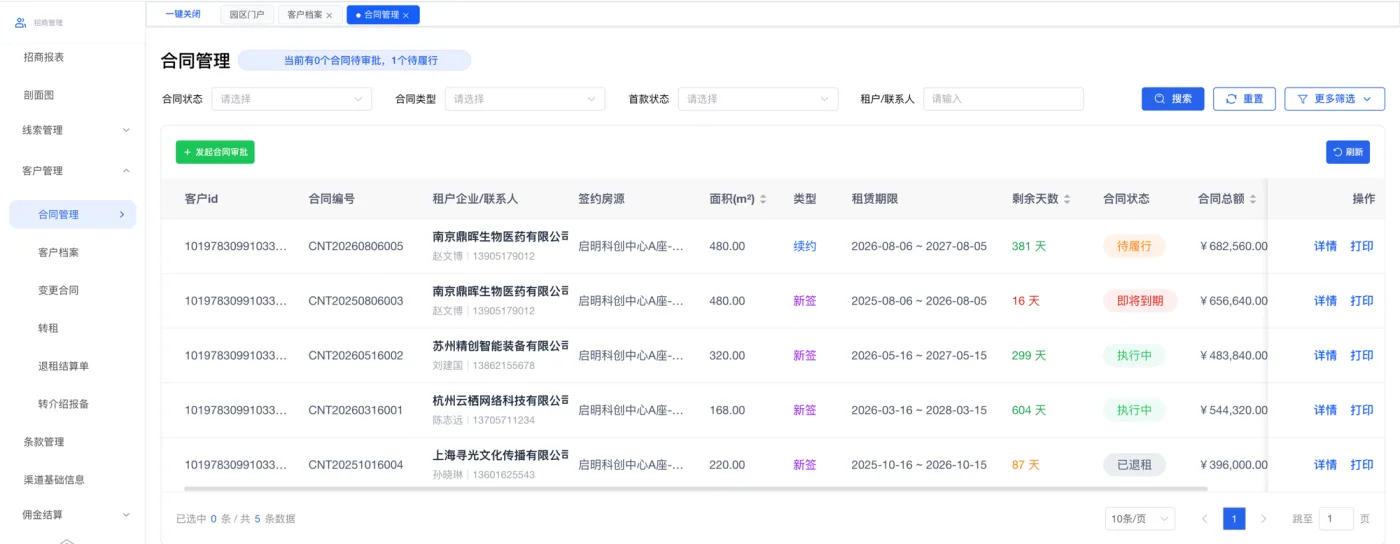
Task: Close the 客户档案 tab with its x icon
Action: [x=329, y=15]
